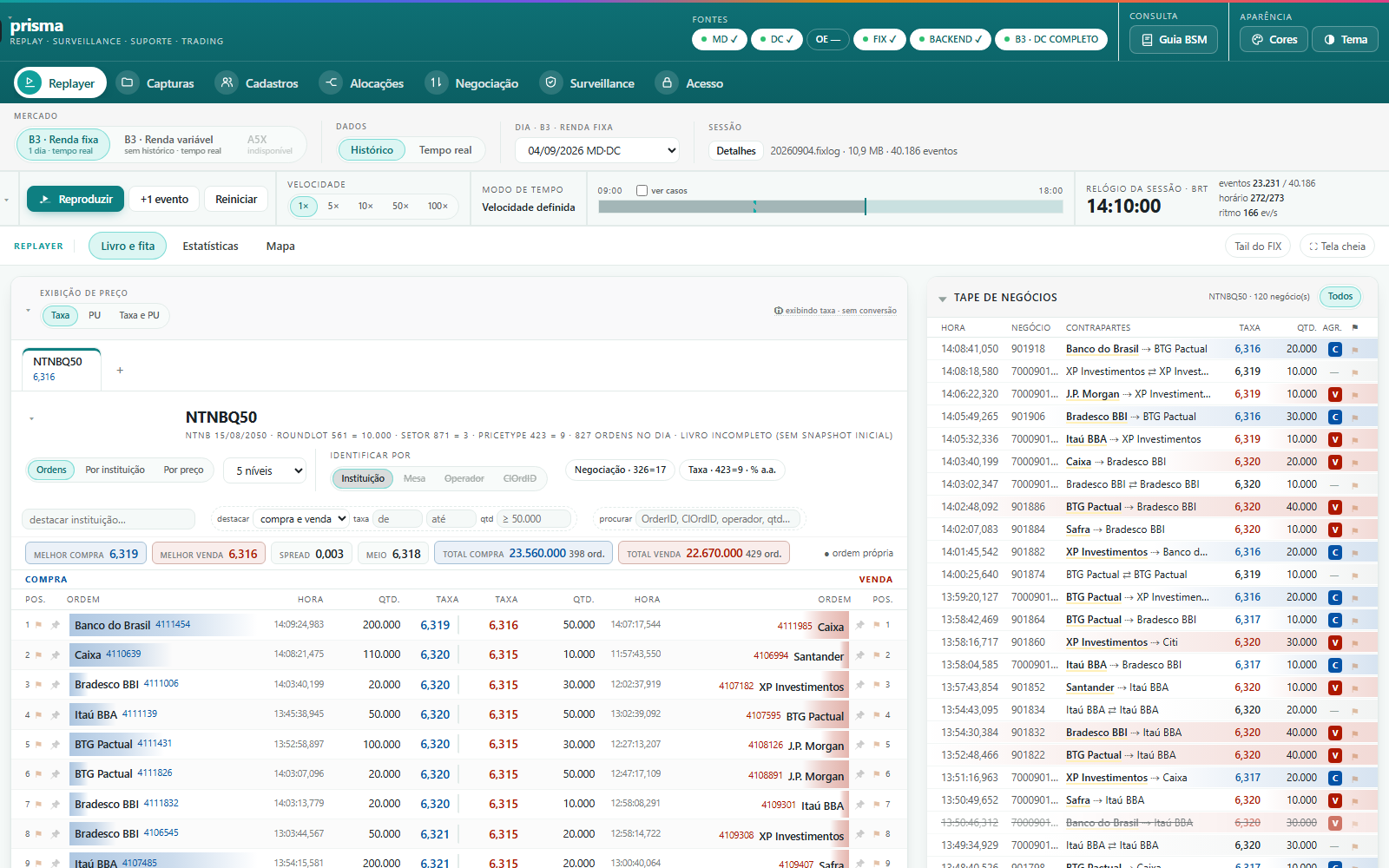1389x868 pixels.
Task: Flag the 901918 trade in the tape
Action: click(x=1355, y=350)
